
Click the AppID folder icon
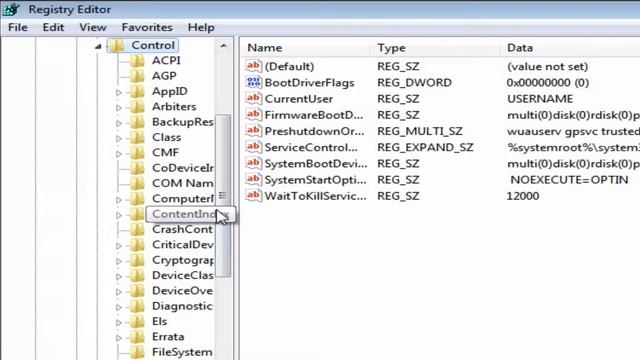click(138, 91)
